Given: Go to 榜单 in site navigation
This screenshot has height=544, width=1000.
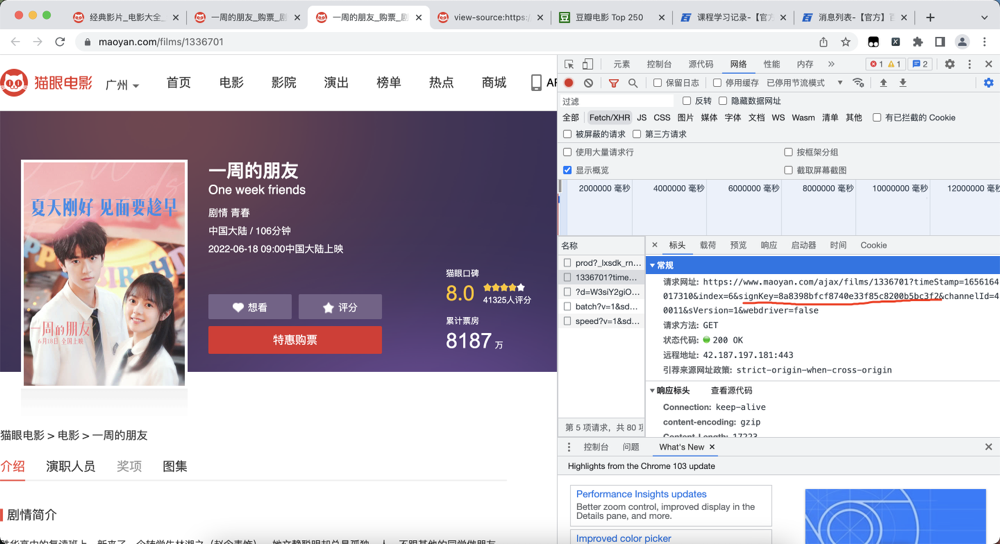Looking at the screenshot, I should coord(388,82).
